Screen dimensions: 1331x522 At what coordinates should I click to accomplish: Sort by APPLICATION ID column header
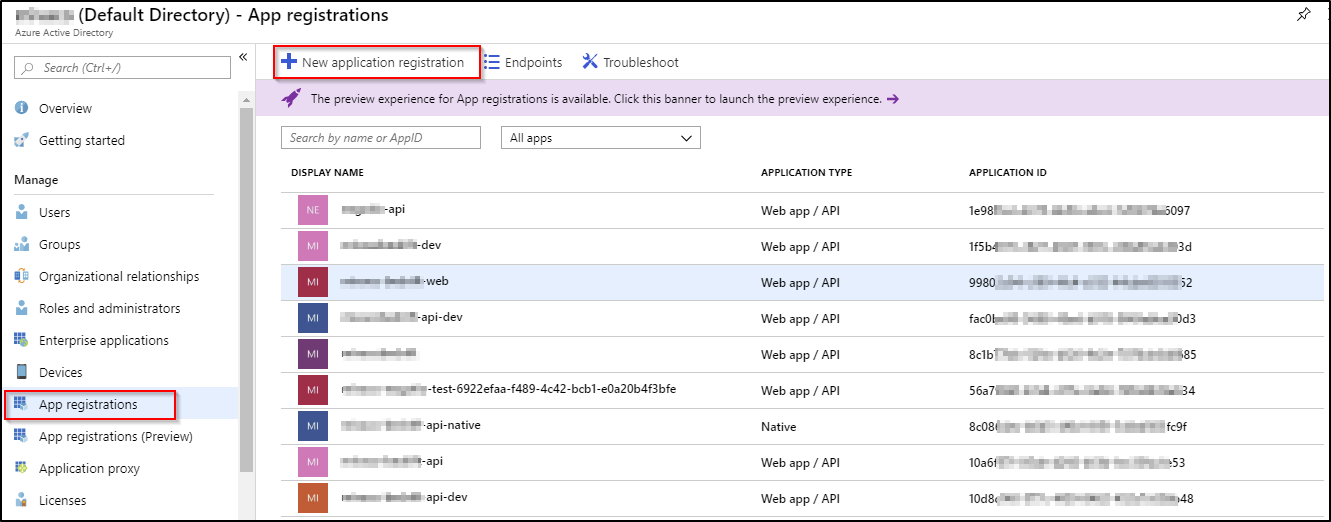pyautogui.click(x=1008, y=173)
